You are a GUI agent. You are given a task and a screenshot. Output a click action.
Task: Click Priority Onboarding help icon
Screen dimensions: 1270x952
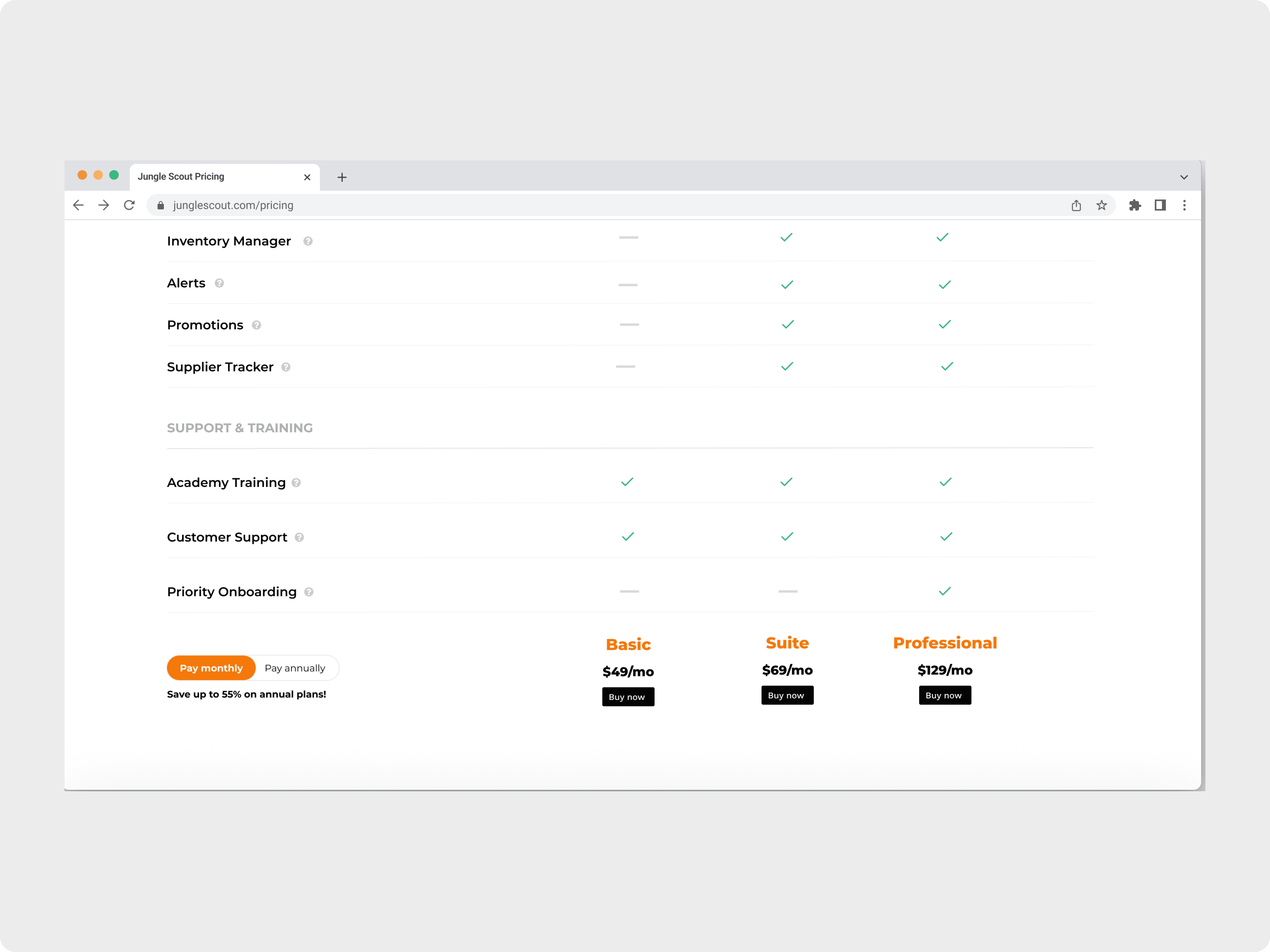(309, 592)
